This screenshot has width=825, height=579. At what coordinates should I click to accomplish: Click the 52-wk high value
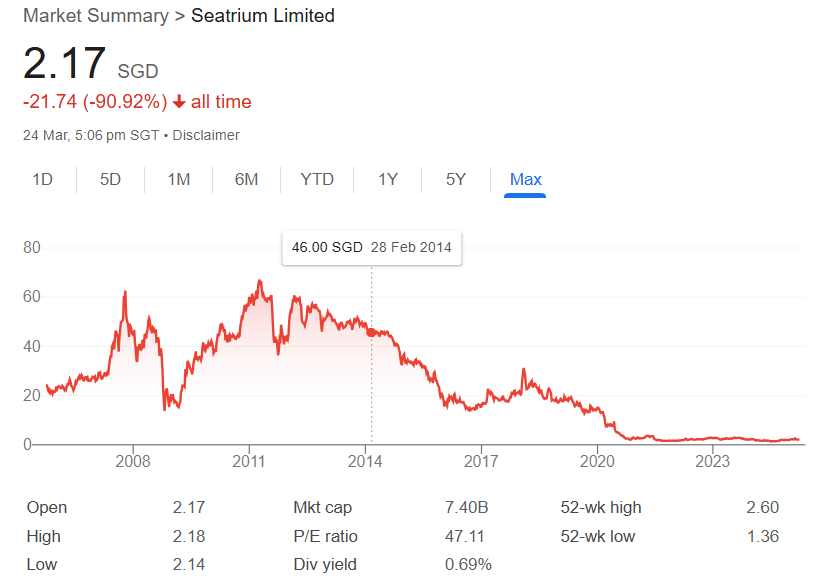[x=762, y=508]
